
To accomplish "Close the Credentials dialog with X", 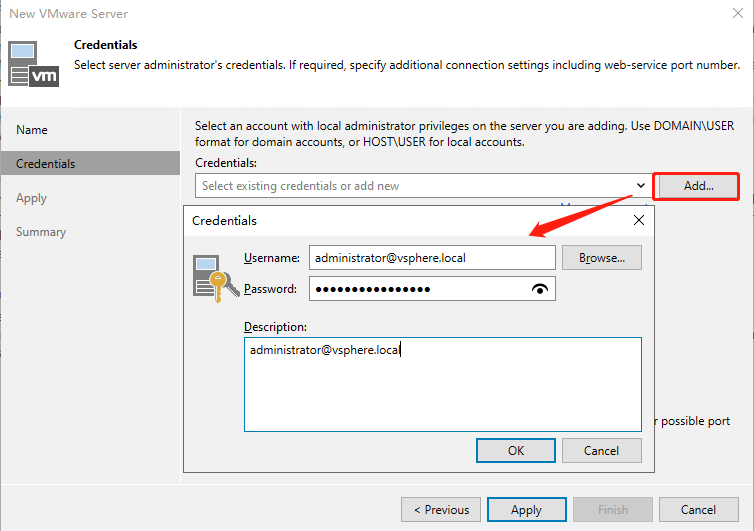I will click(639, 220).
